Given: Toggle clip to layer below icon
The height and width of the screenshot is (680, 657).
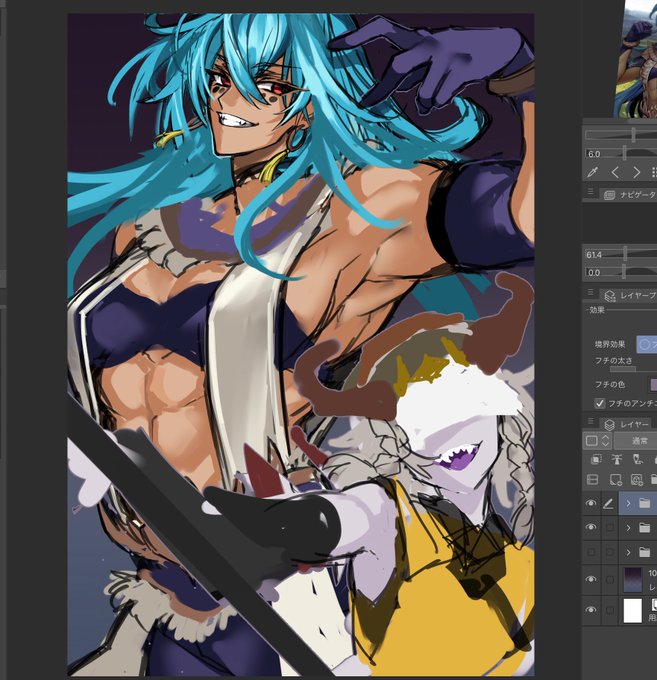Looking at the screenshot, I should pos(596,460).
